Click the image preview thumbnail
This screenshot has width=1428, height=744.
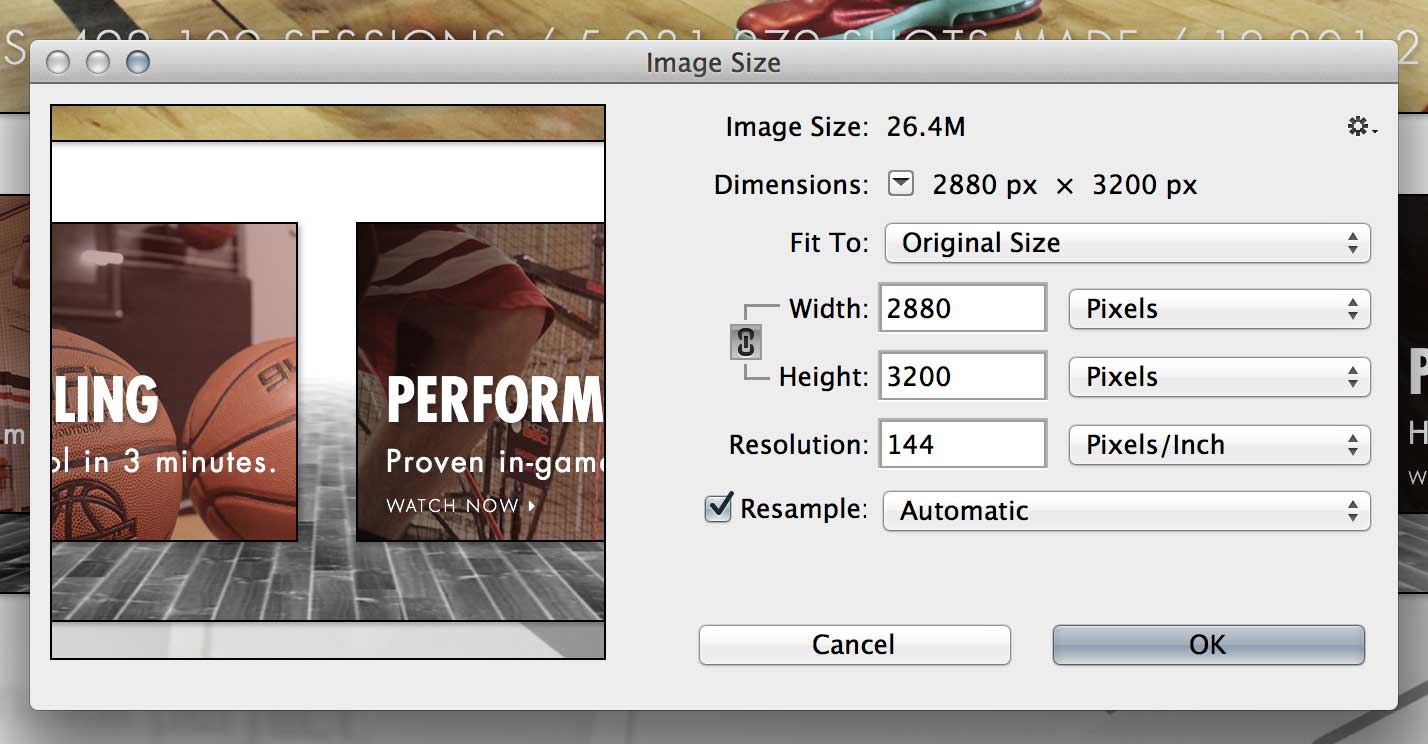pyautogui.click(x=328, y=382)
